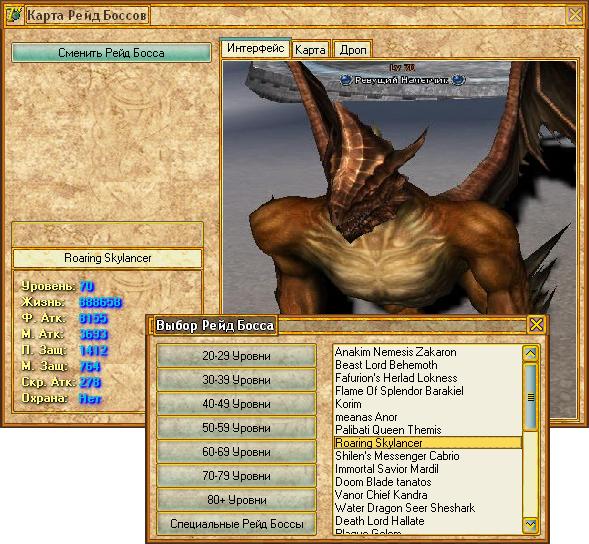Click the Выбор Рейд Босса title text

215,325
